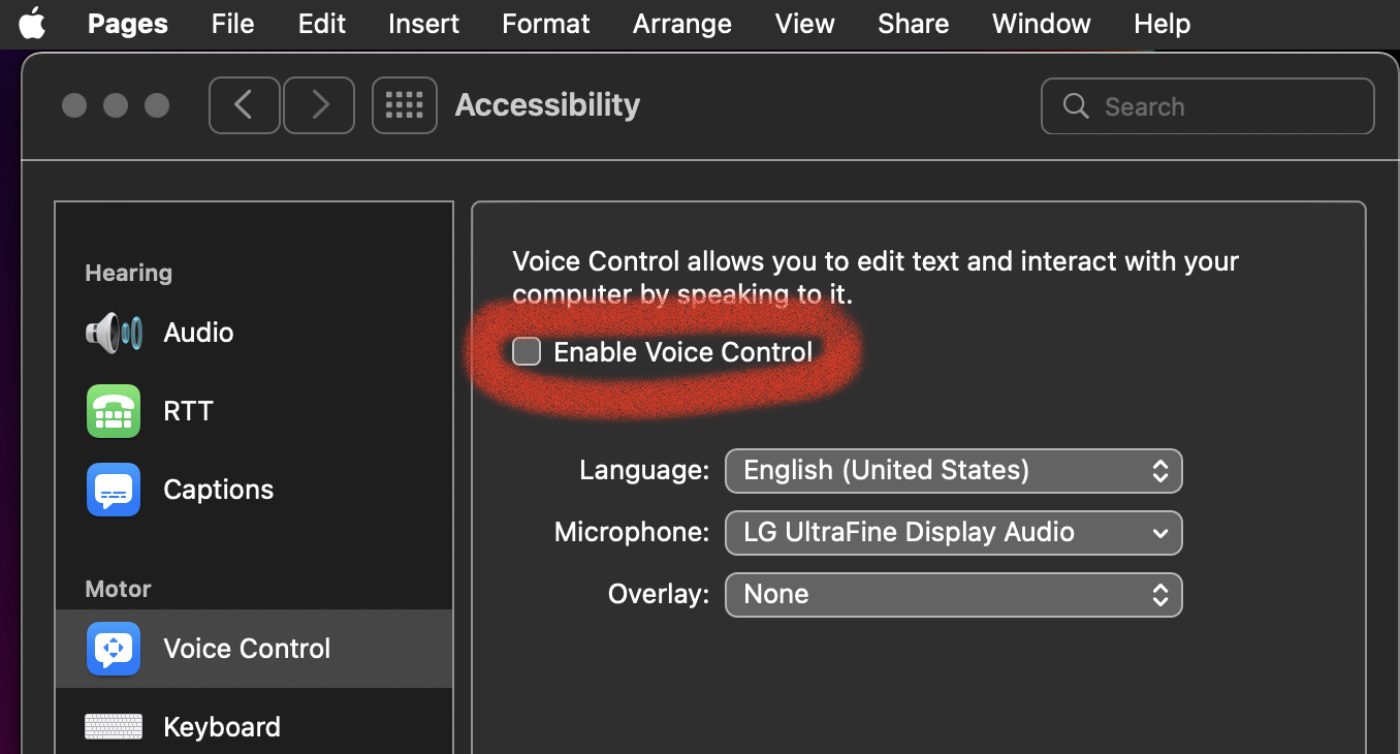Viewport: 1400px width, 754px height.
Task: Open the Help menu
Action: point(1162,23)
